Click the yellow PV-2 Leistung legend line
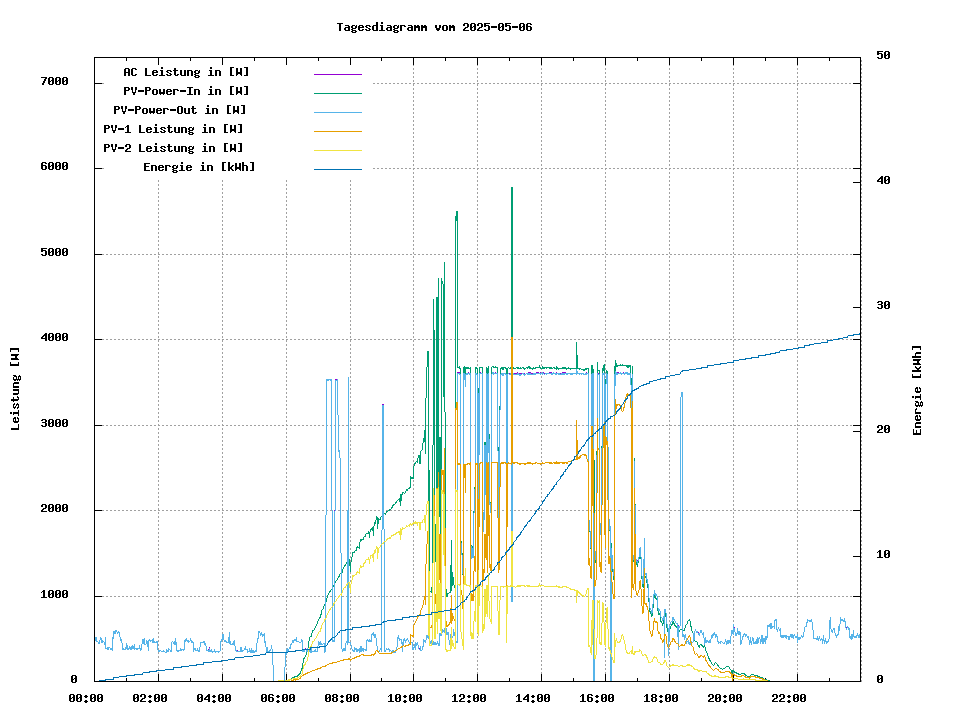This screenshot has width=960, height=720. coord(337,150)
